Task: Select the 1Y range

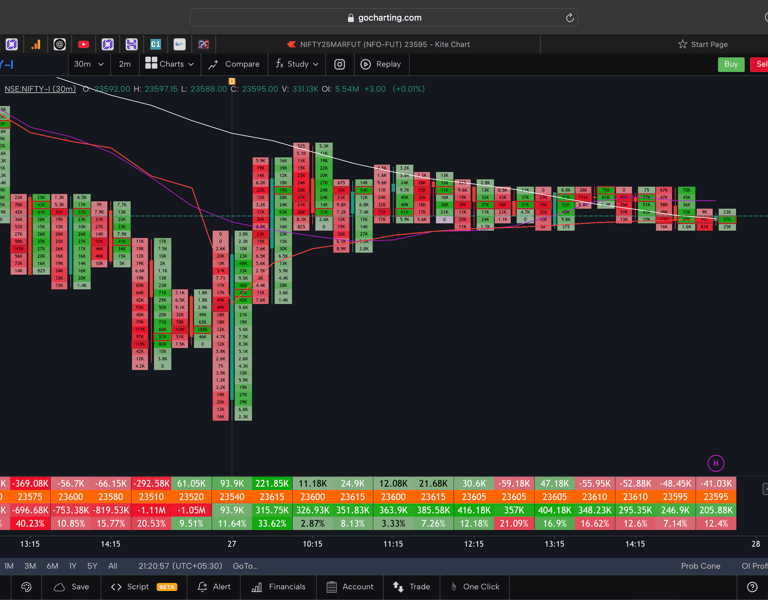Action: (x=73, y=566)
